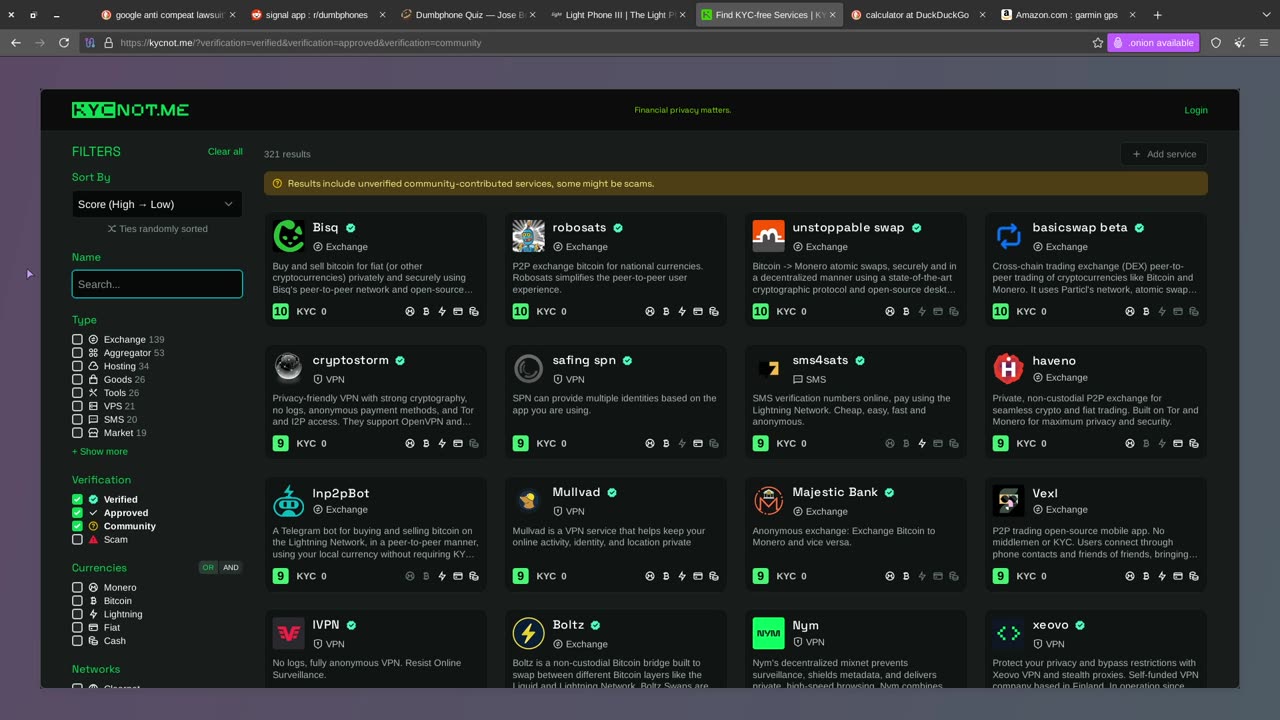
Task: Enable the Exchange type filter
Action: tap(77, 340)
